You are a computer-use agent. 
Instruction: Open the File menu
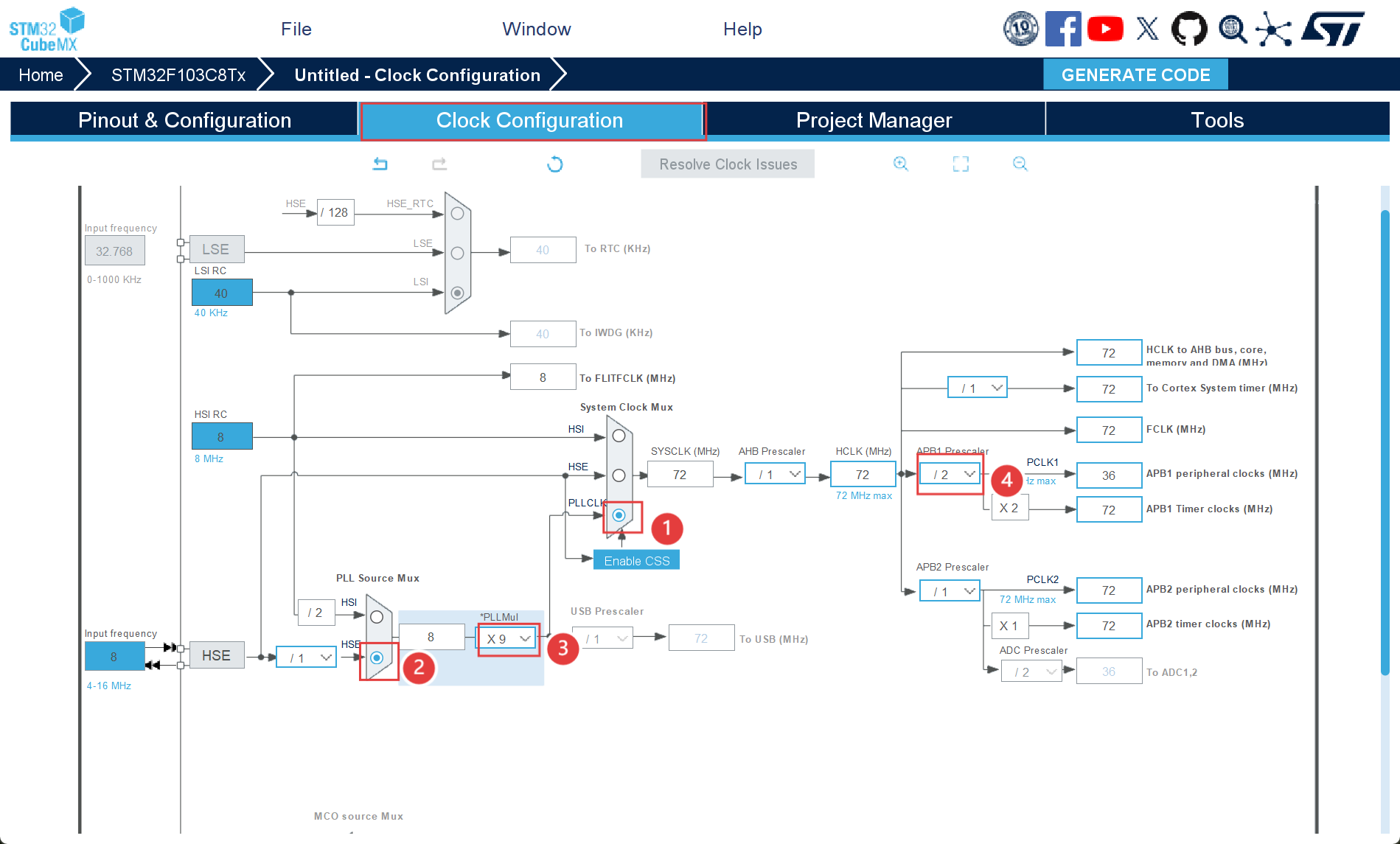pyautogui.click(x=296, y=29)
